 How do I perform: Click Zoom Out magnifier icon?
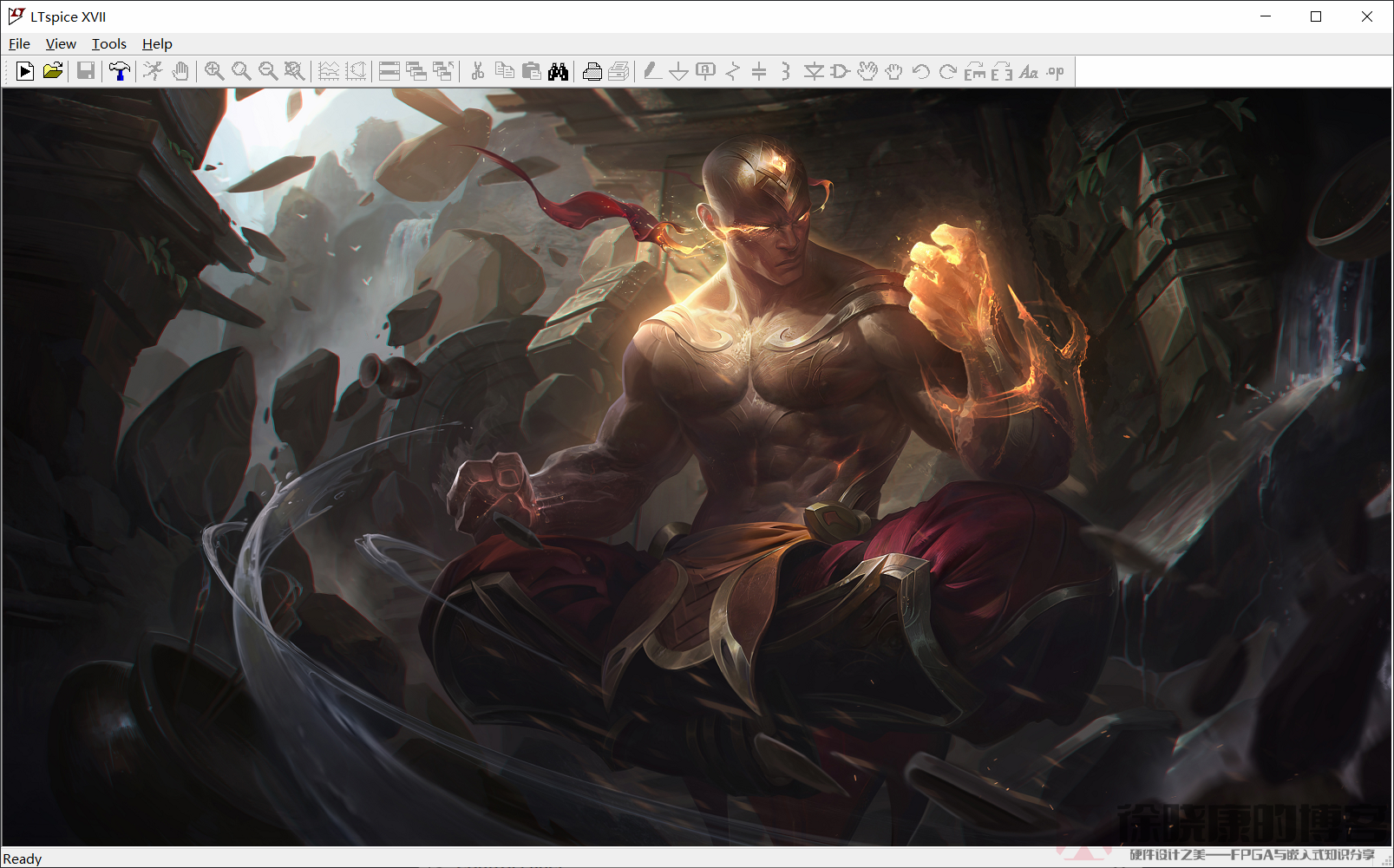(268, 71)
